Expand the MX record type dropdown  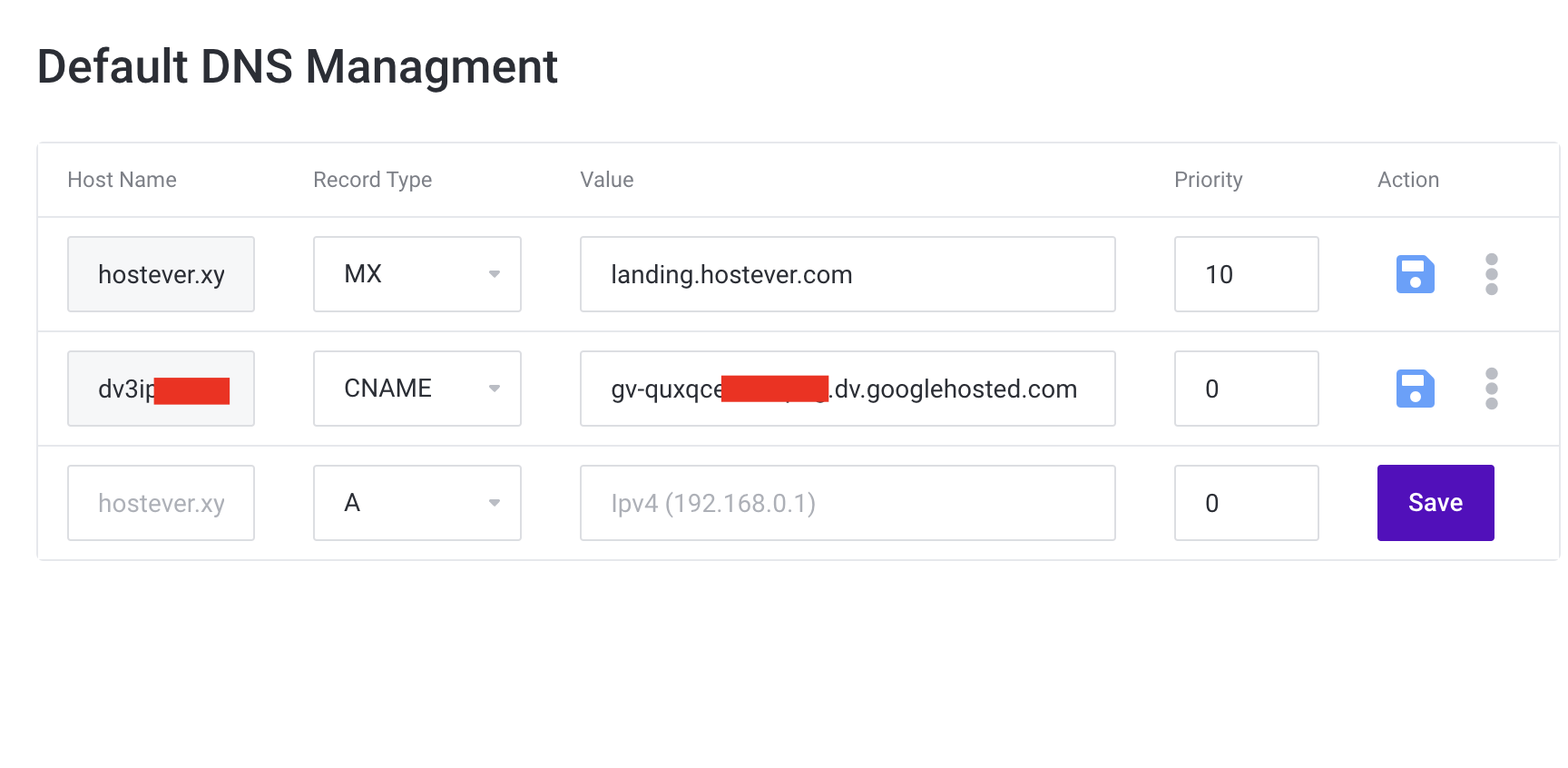417,274
